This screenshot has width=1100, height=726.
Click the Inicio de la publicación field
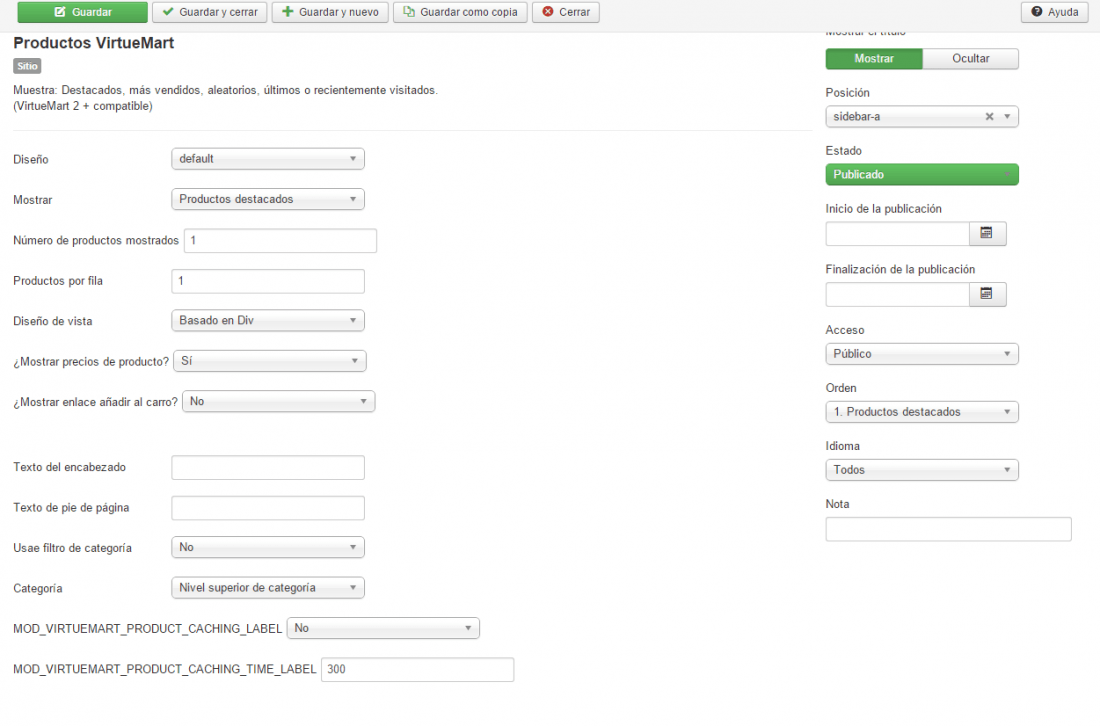pyautogui.click(x=897, y=234)
